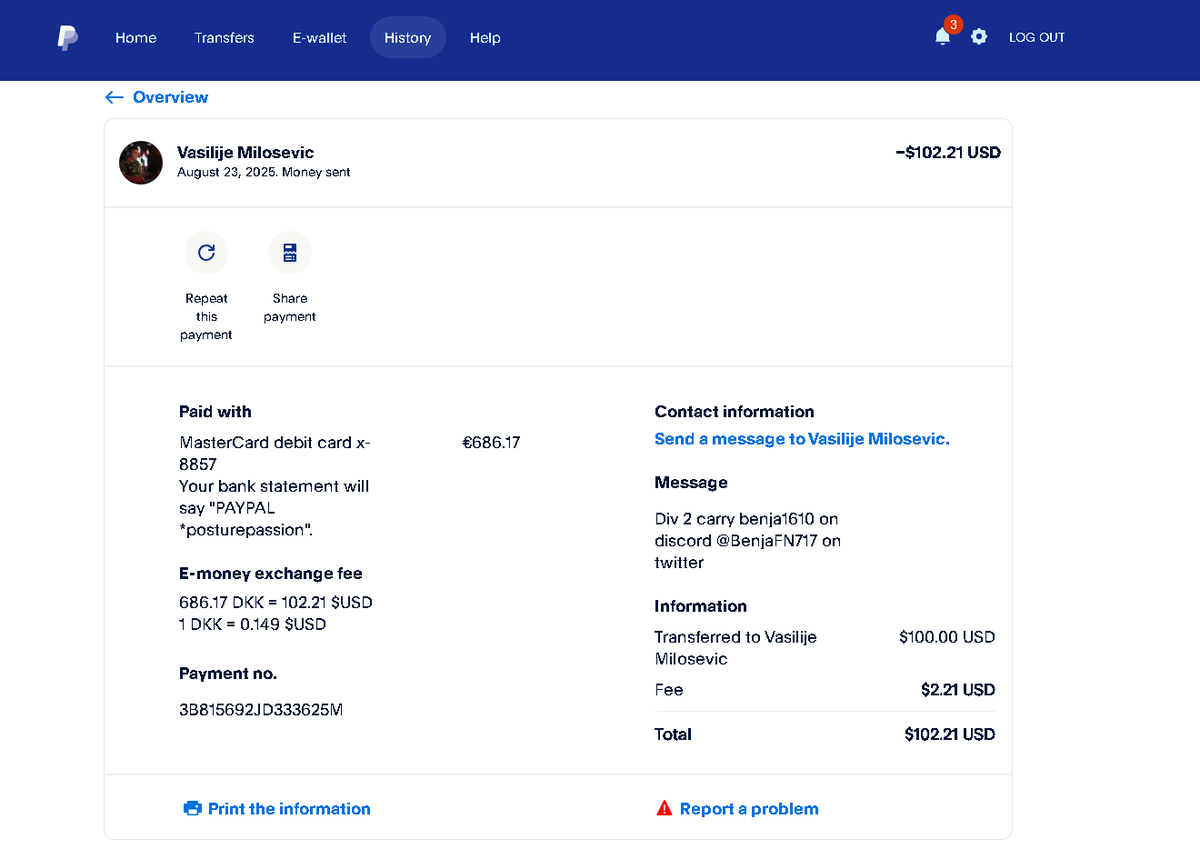Click Vasilije Milosevic's profile picture

click(141, 162)
